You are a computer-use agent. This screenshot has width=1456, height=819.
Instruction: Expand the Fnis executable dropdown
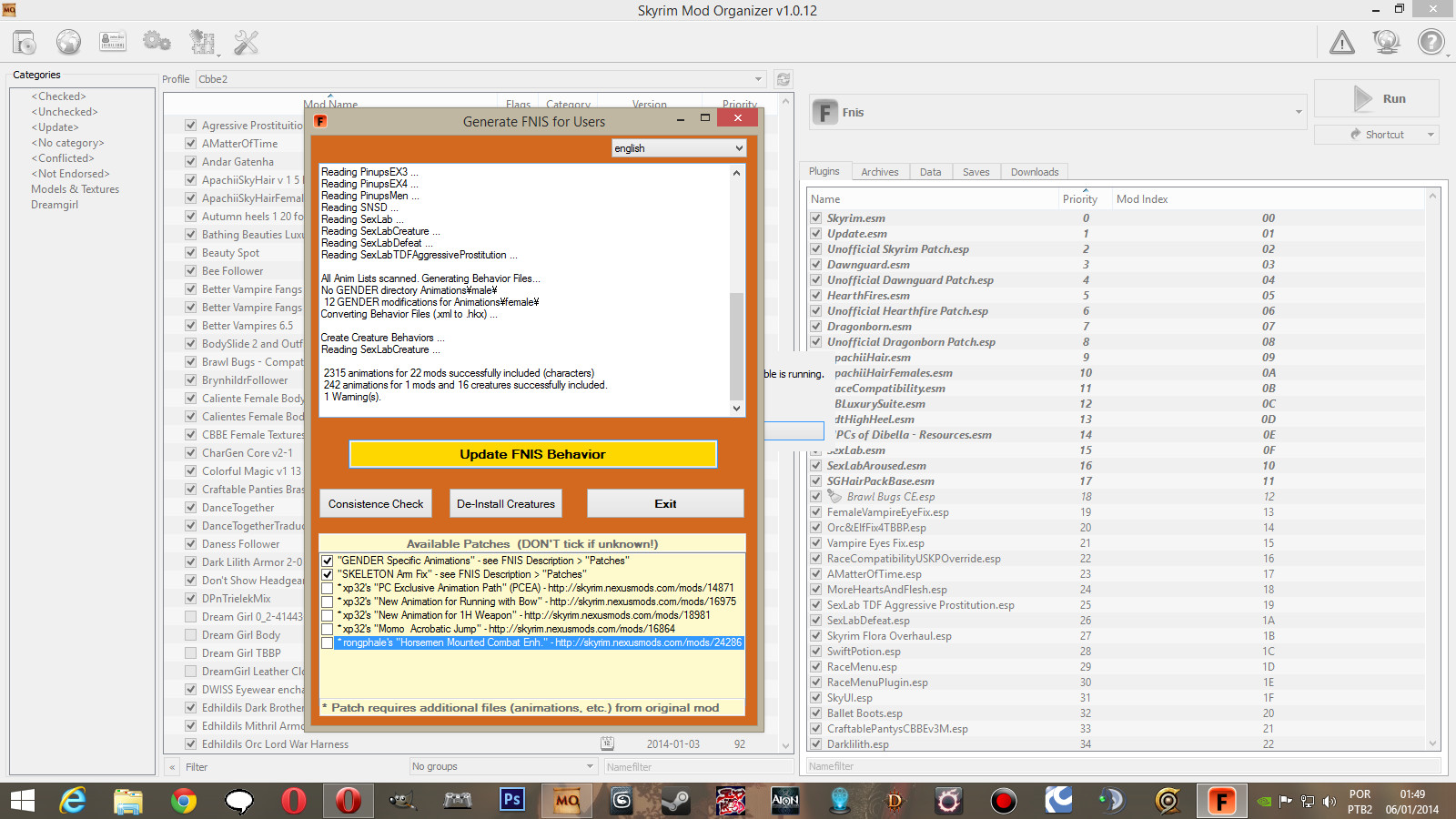click(x=1299, y=113)
